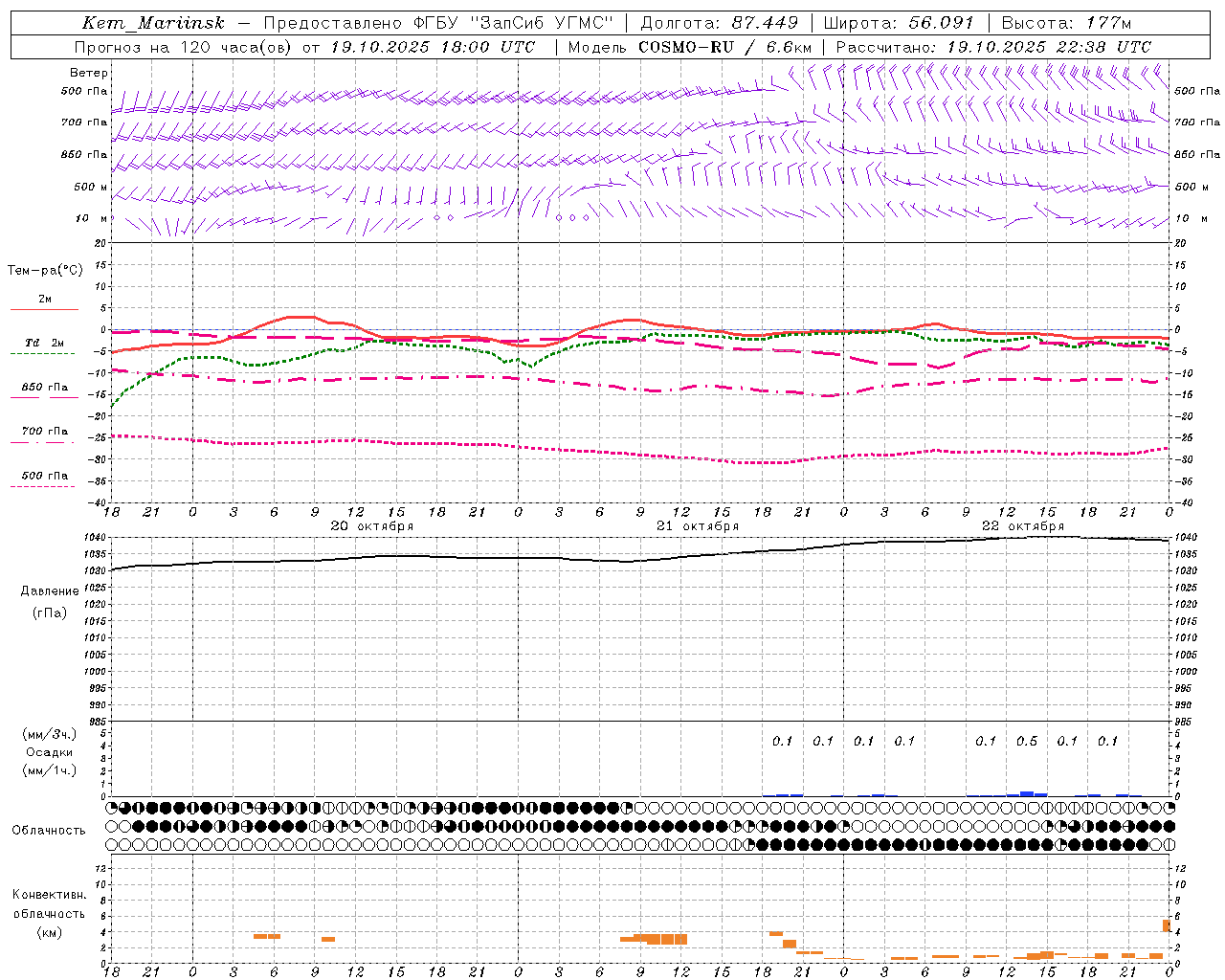This screenshot has width=1225, height=980.
Task: Click the right 500 м wind level label
Action: coord(1192,187)
